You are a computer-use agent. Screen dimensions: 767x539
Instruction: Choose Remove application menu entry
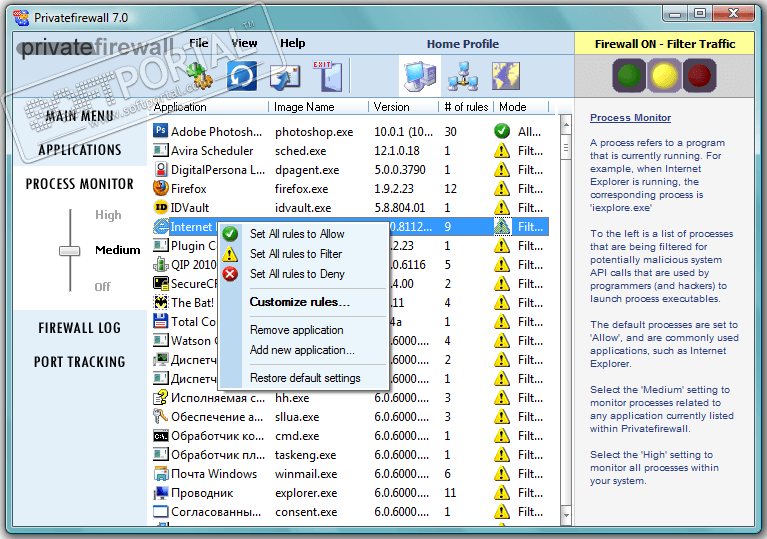point(303,330)
